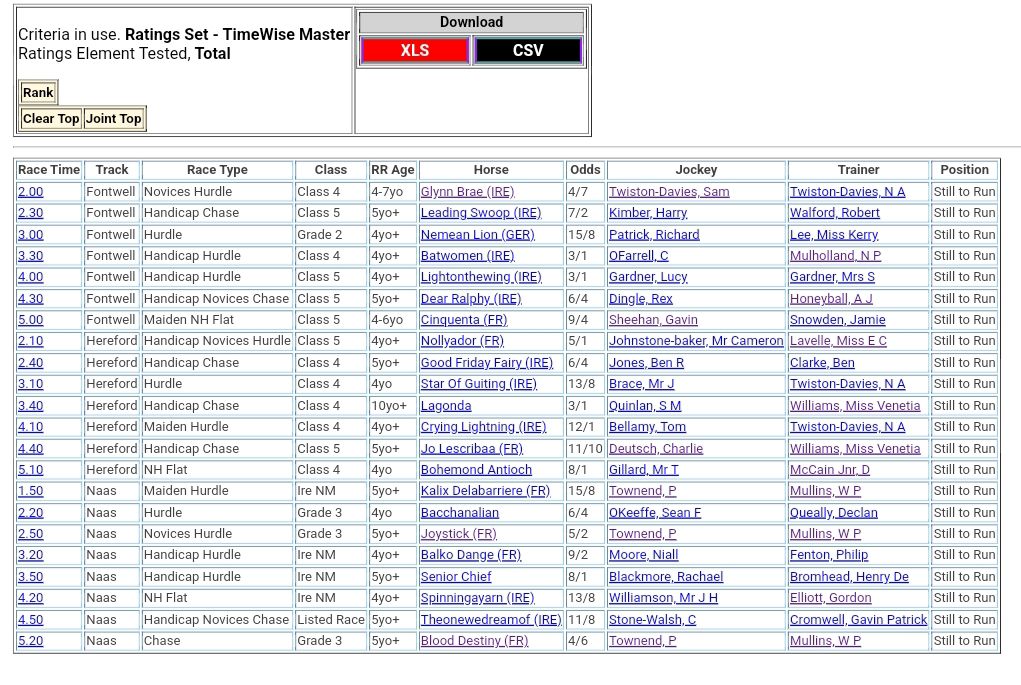Click the Odds column header

[585, 170]
